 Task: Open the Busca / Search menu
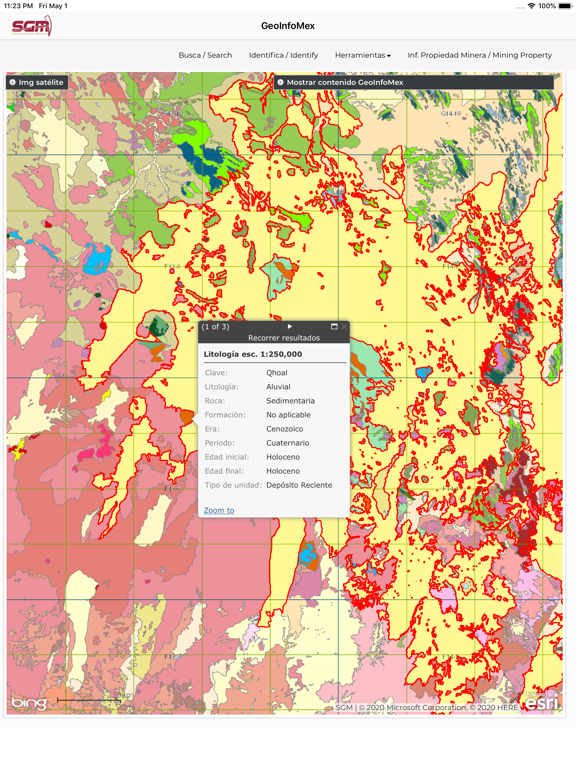coord(205,55)
